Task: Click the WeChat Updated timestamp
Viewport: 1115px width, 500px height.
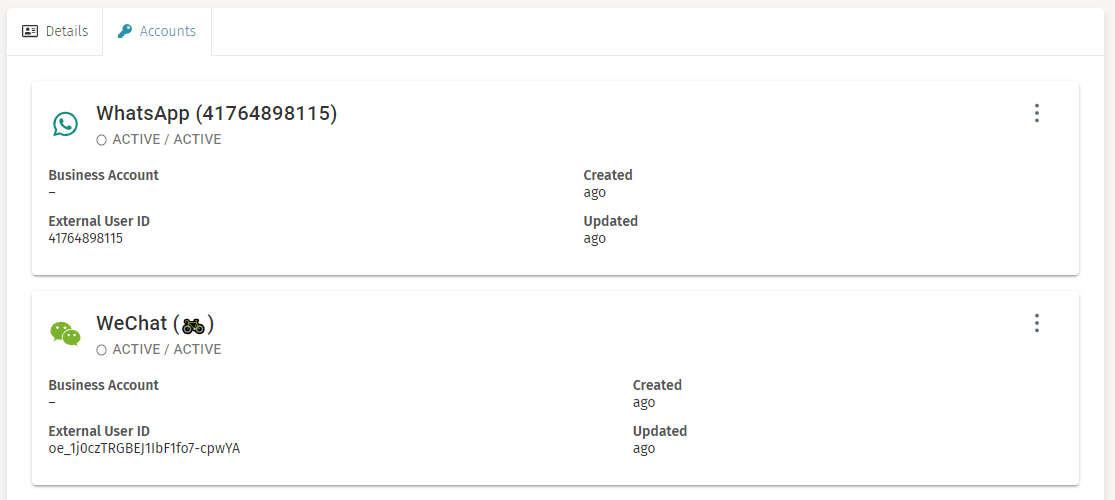Action: (x=644, y=449)
